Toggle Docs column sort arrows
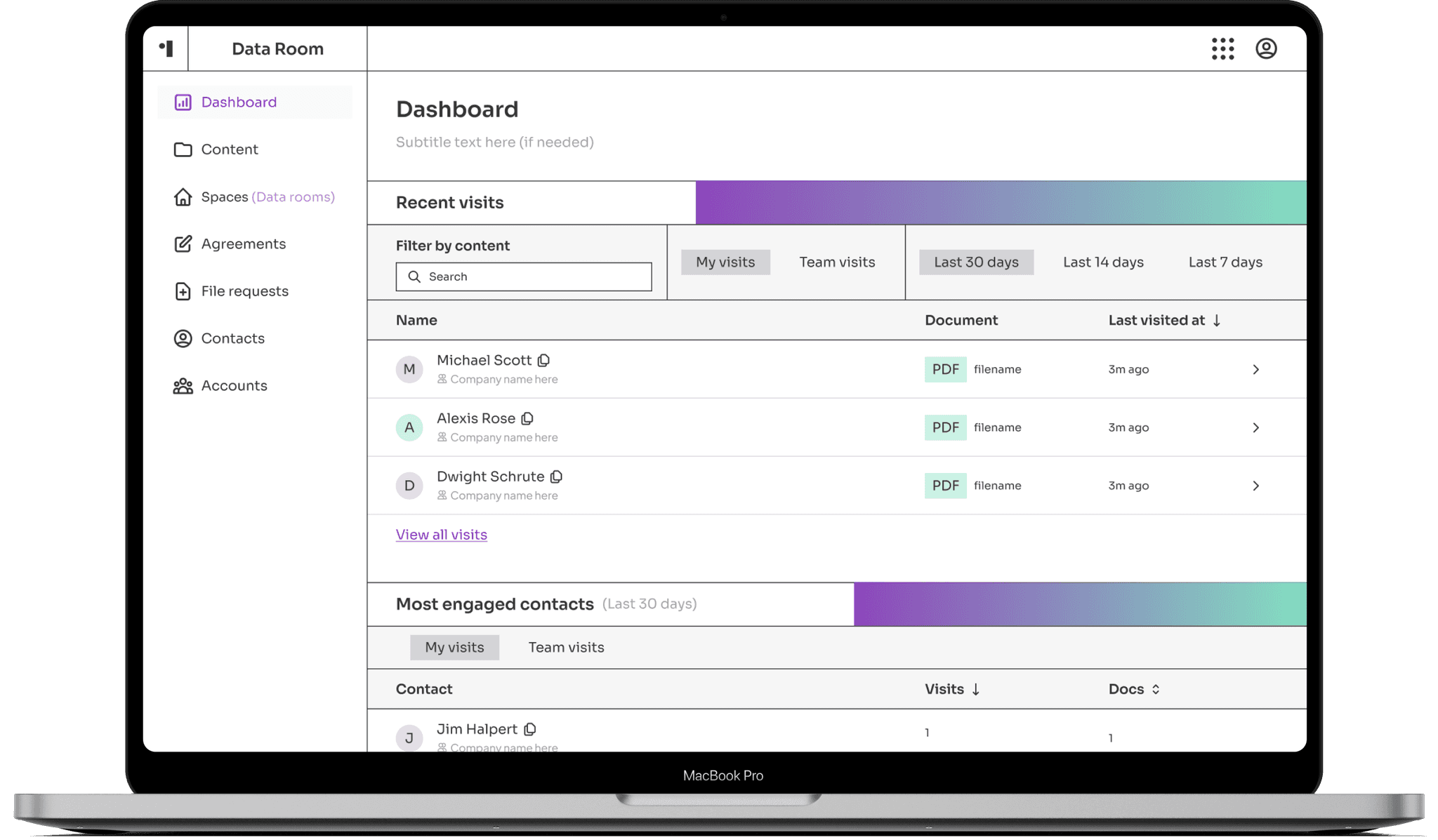 coord(1156,689)
